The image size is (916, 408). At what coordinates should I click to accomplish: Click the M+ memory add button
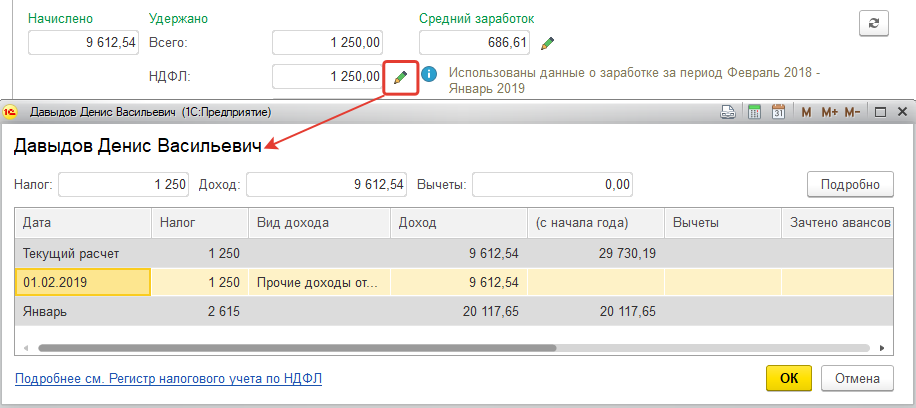coord(829,112)
